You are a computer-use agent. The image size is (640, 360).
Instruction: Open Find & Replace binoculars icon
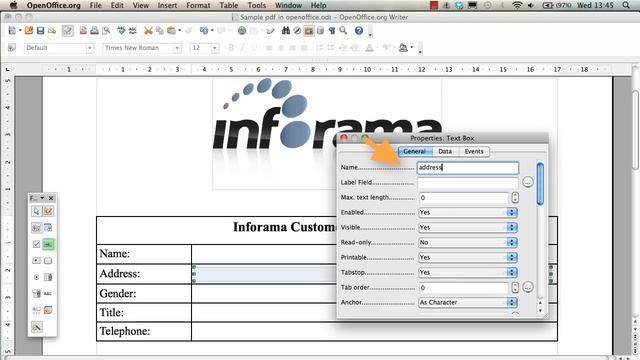(x=286, y=31)
